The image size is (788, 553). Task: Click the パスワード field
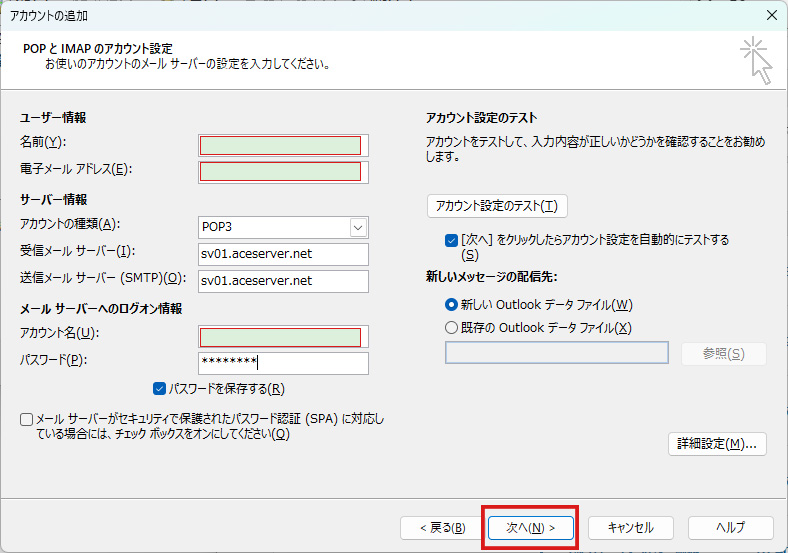click(x=283, y=362)
